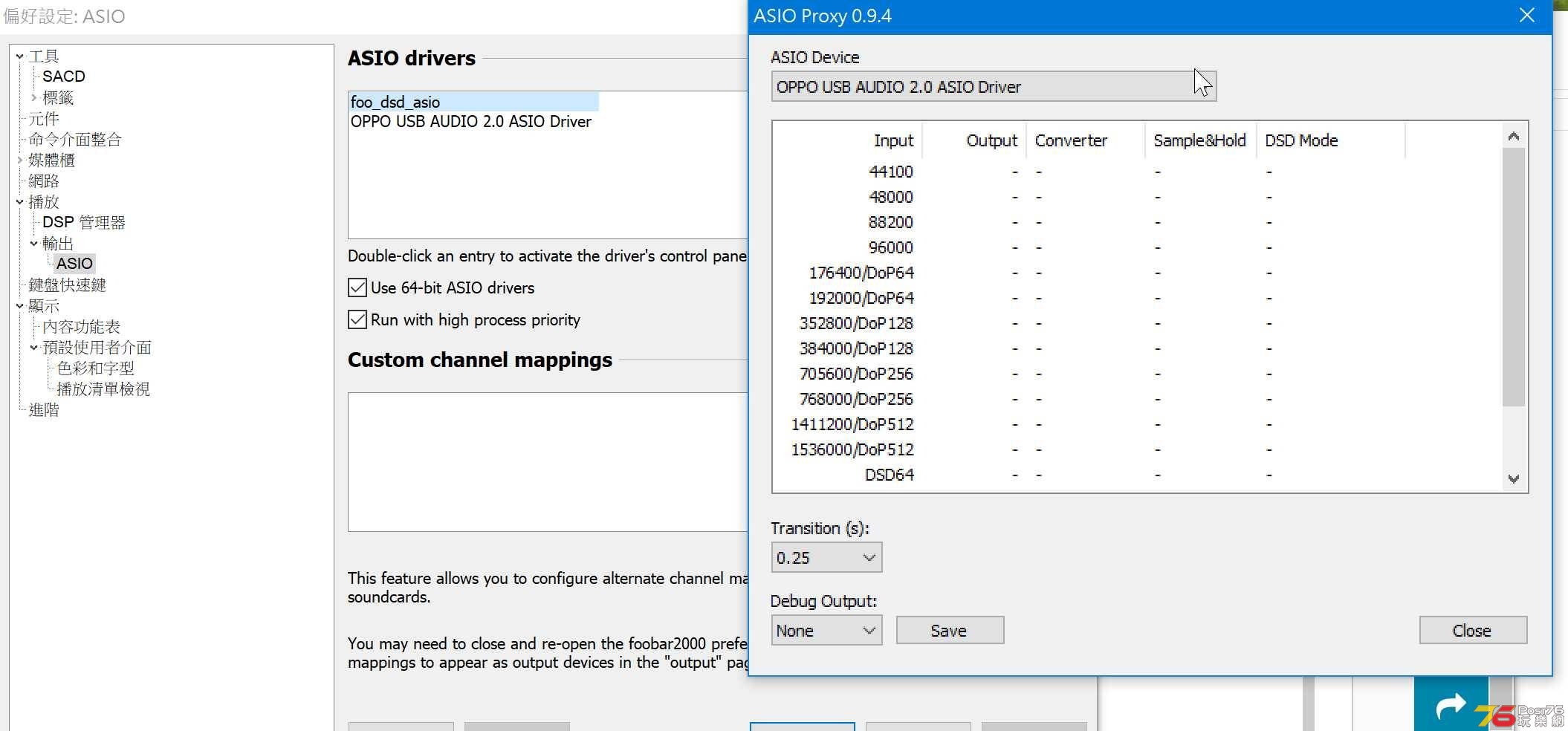Open the Debug Output dropdown
This screenshot has height=731, width=1568.
point(826,631)
